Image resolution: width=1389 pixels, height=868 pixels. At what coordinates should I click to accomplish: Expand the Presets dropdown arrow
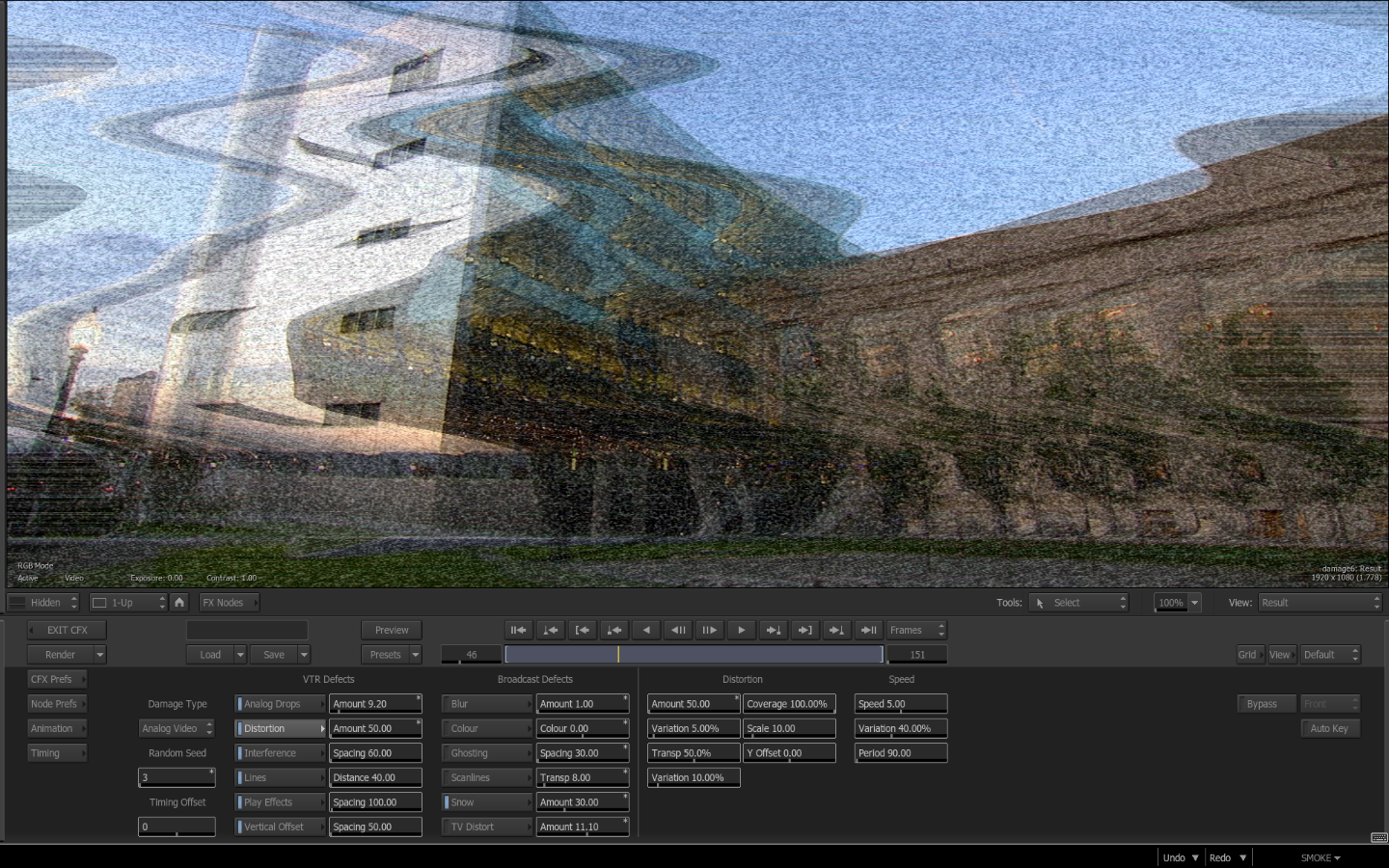coord(416,655)
